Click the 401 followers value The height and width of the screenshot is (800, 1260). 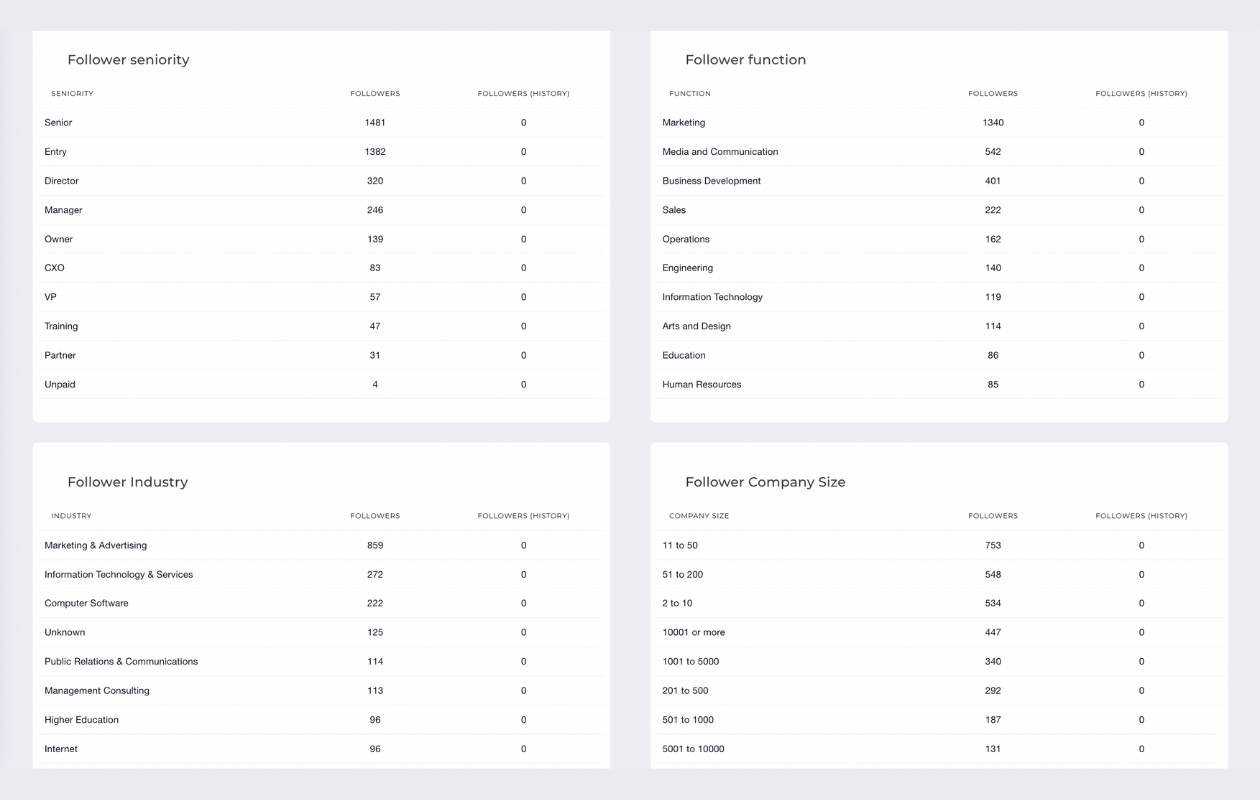tap(993, 181)
